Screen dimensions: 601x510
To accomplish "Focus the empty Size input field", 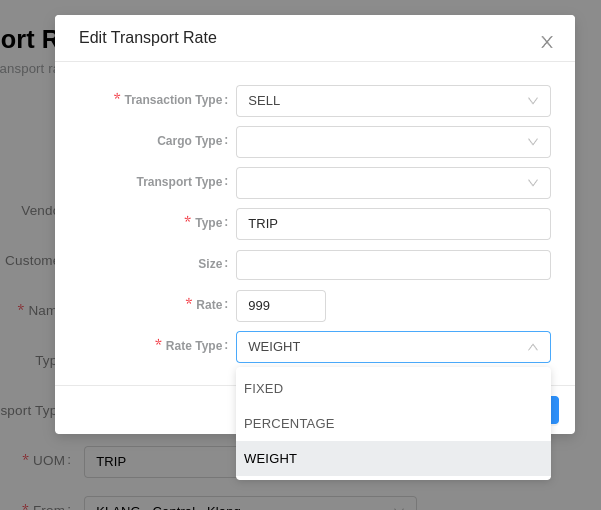I will [x=393, y=265].
